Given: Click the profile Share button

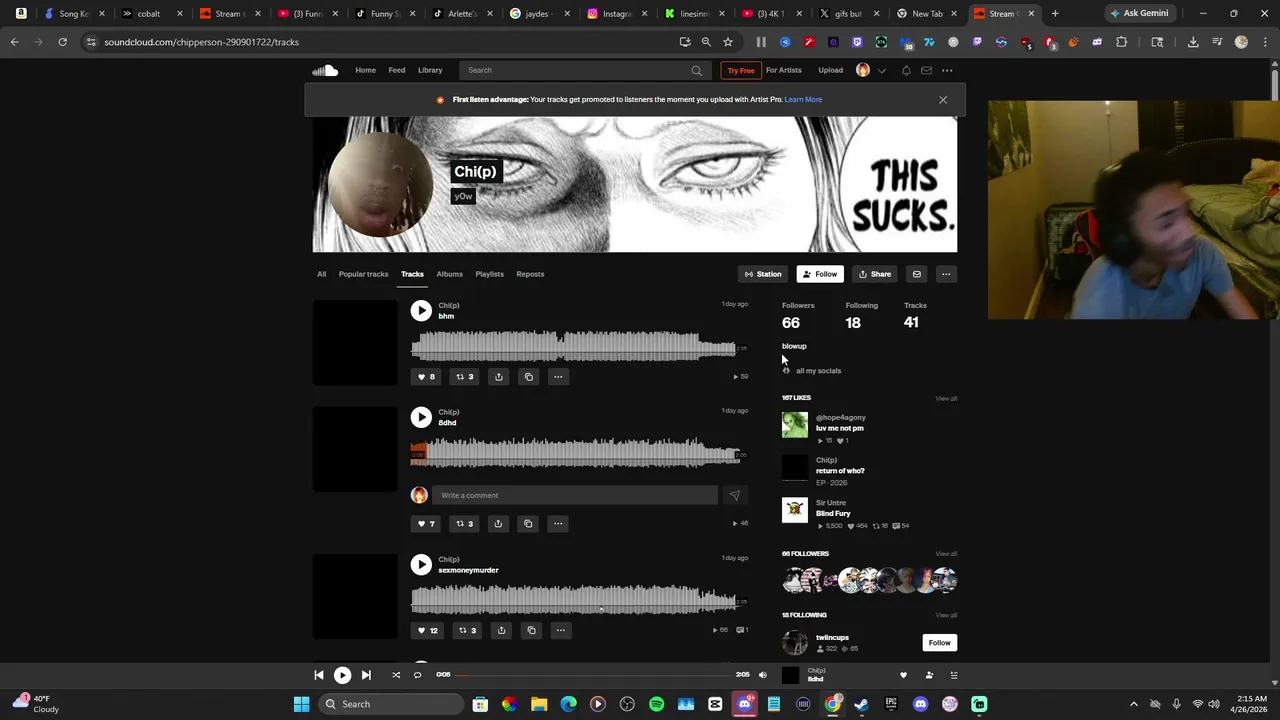Looking at the screenshot, I should pos(874,274).
